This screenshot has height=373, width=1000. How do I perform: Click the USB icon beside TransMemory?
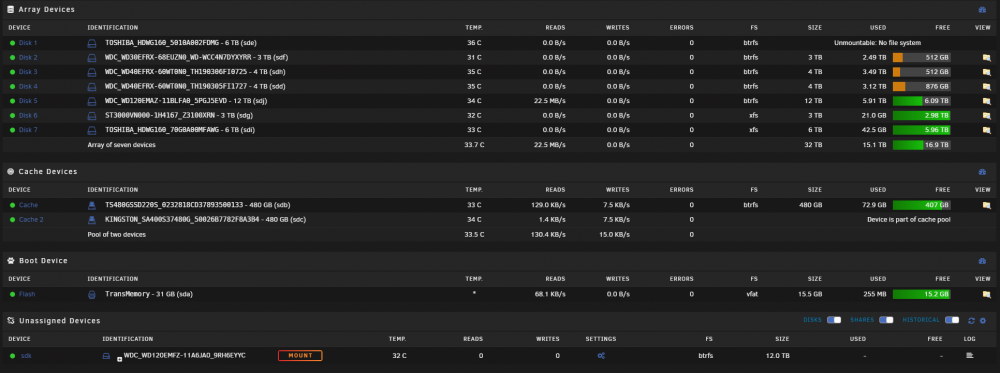click(91, 294)
